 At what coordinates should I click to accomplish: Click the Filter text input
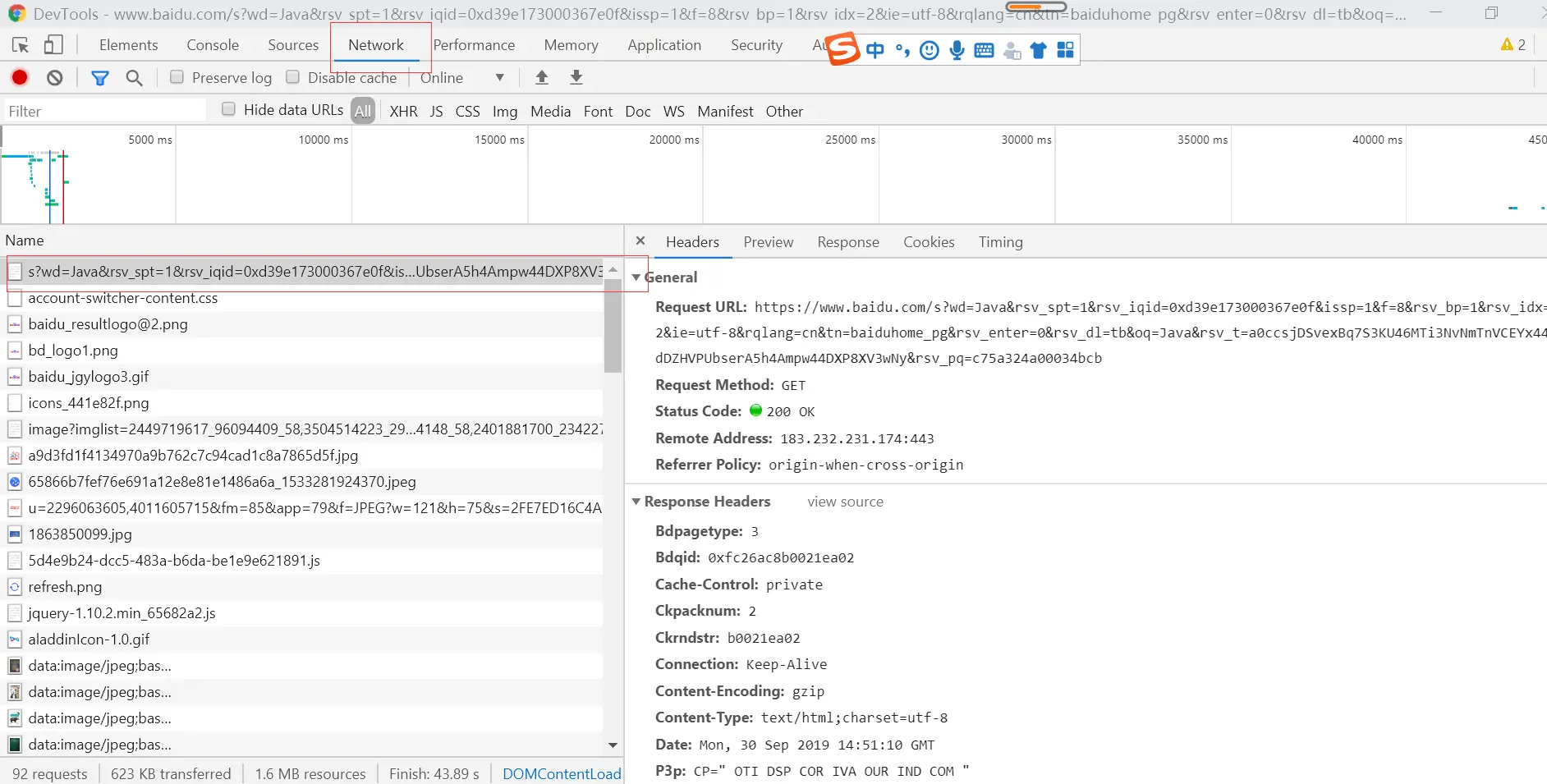(104, 111)
